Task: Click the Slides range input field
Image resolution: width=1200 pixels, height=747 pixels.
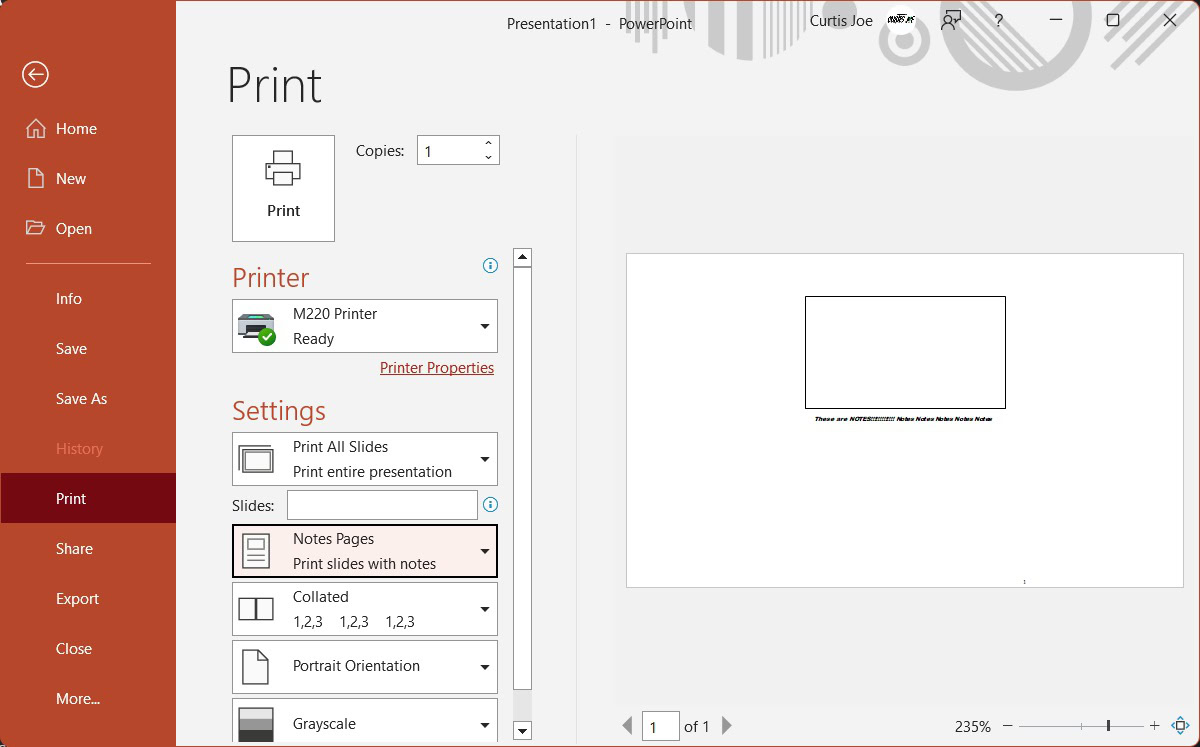Action: click(x=382, y=505)
